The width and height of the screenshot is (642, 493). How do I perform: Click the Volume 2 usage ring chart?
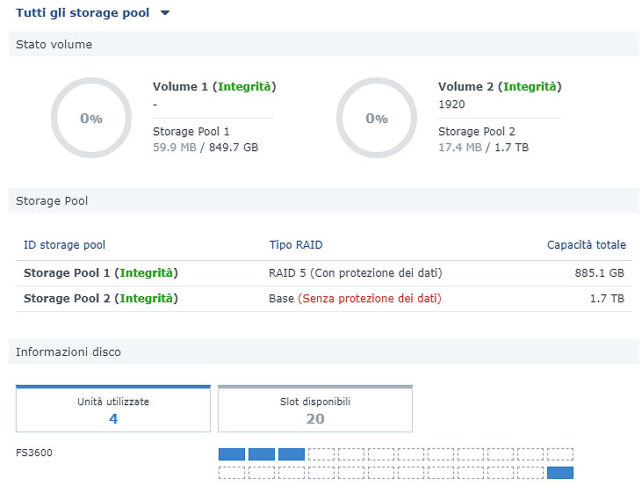pyautogui.click(x=376, y=118)
